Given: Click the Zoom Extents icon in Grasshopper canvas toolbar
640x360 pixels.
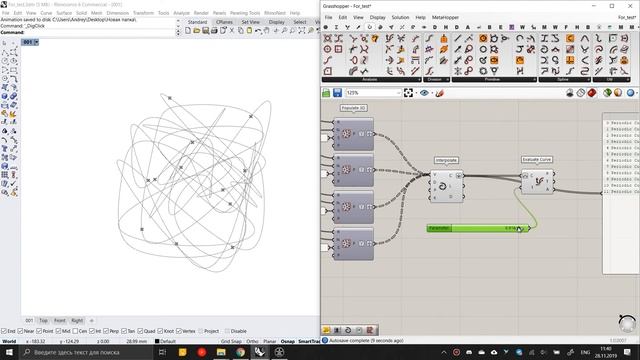Looking at the screenshot, I should [x=408, y=93].
